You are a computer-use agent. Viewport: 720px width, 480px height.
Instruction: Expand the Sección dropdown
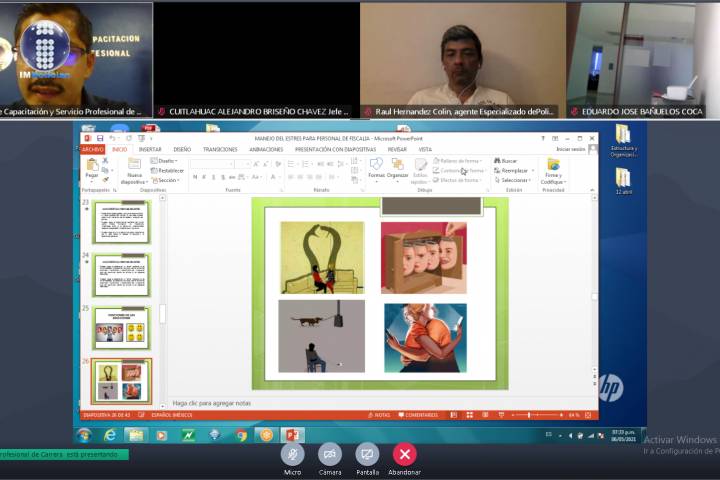[167, 180]
